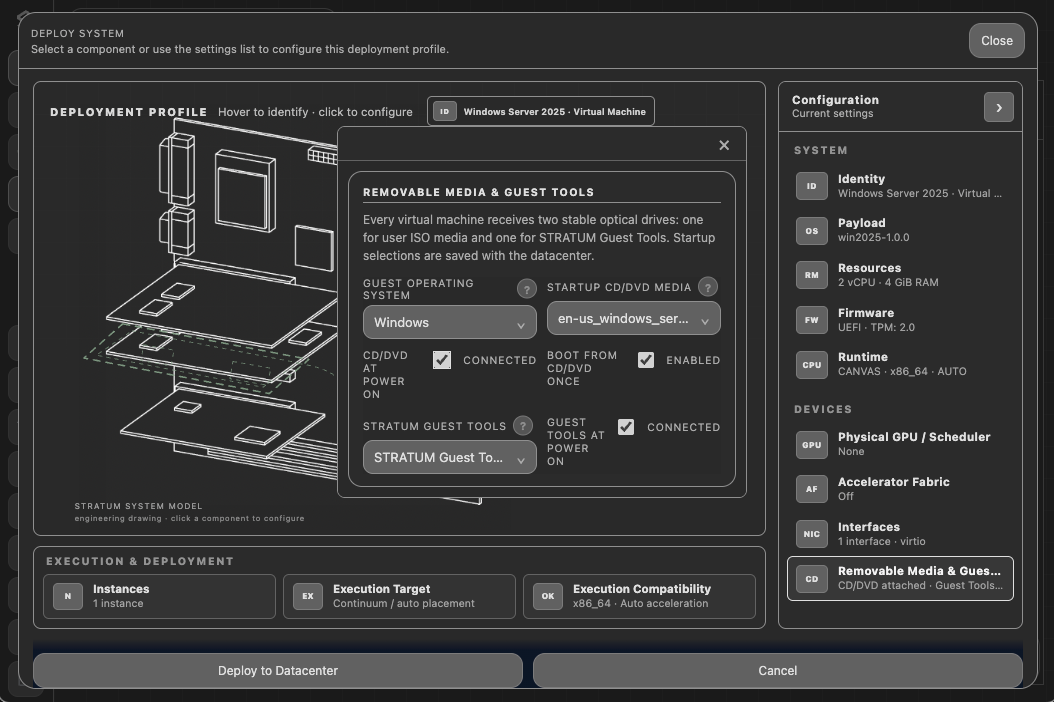Click Deploy to Datacenter button
Screen dimensions: 1054x702
tap(278, 670)
